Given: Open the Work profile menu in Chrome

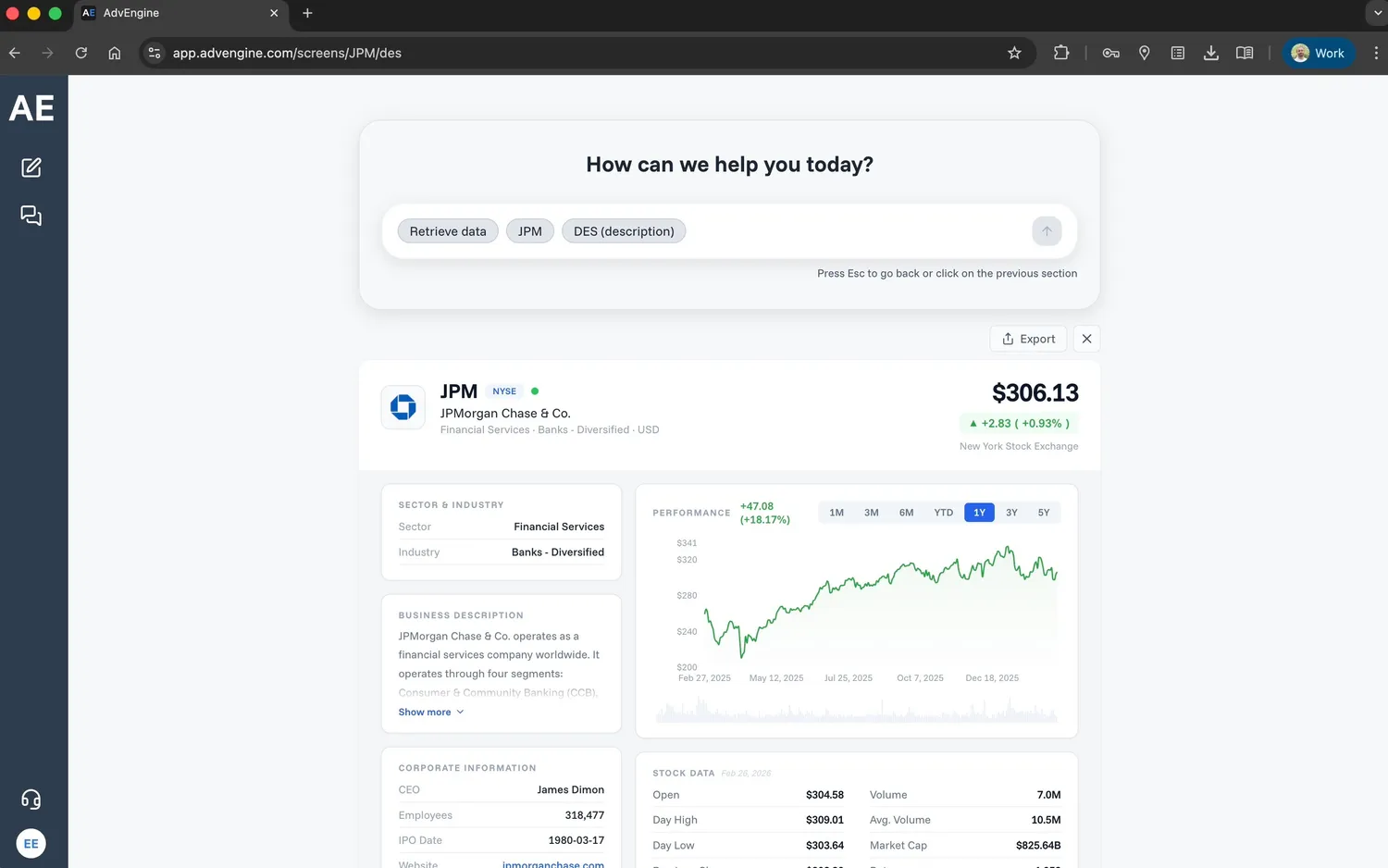Looking at the screenshot, I should [x=1318, y=53].
